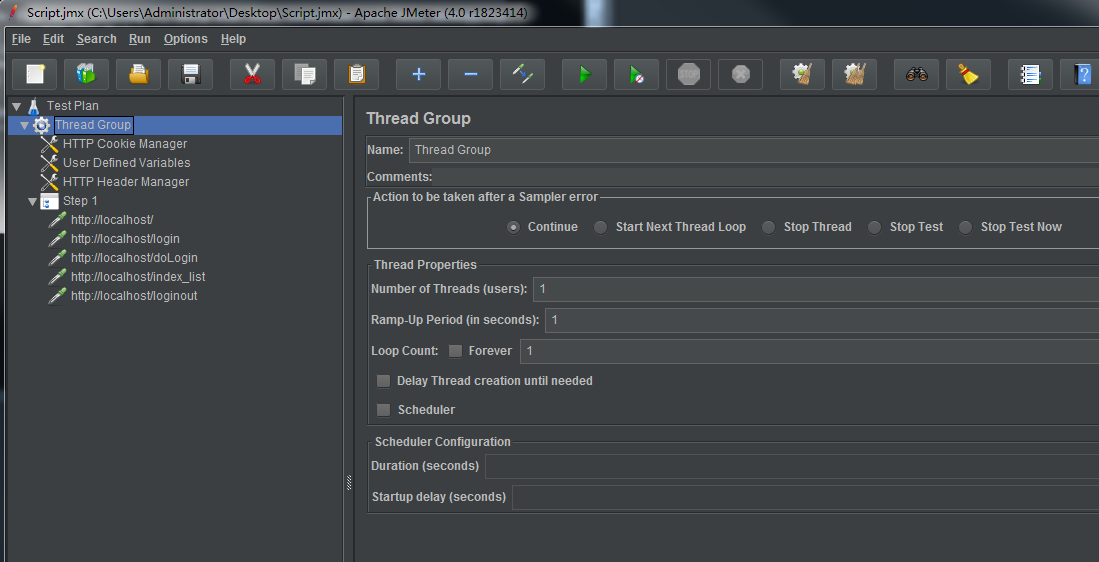Select the http://localhost/index_list sampler
This screenshot has width=1099, height=562.
pos(138,277)
